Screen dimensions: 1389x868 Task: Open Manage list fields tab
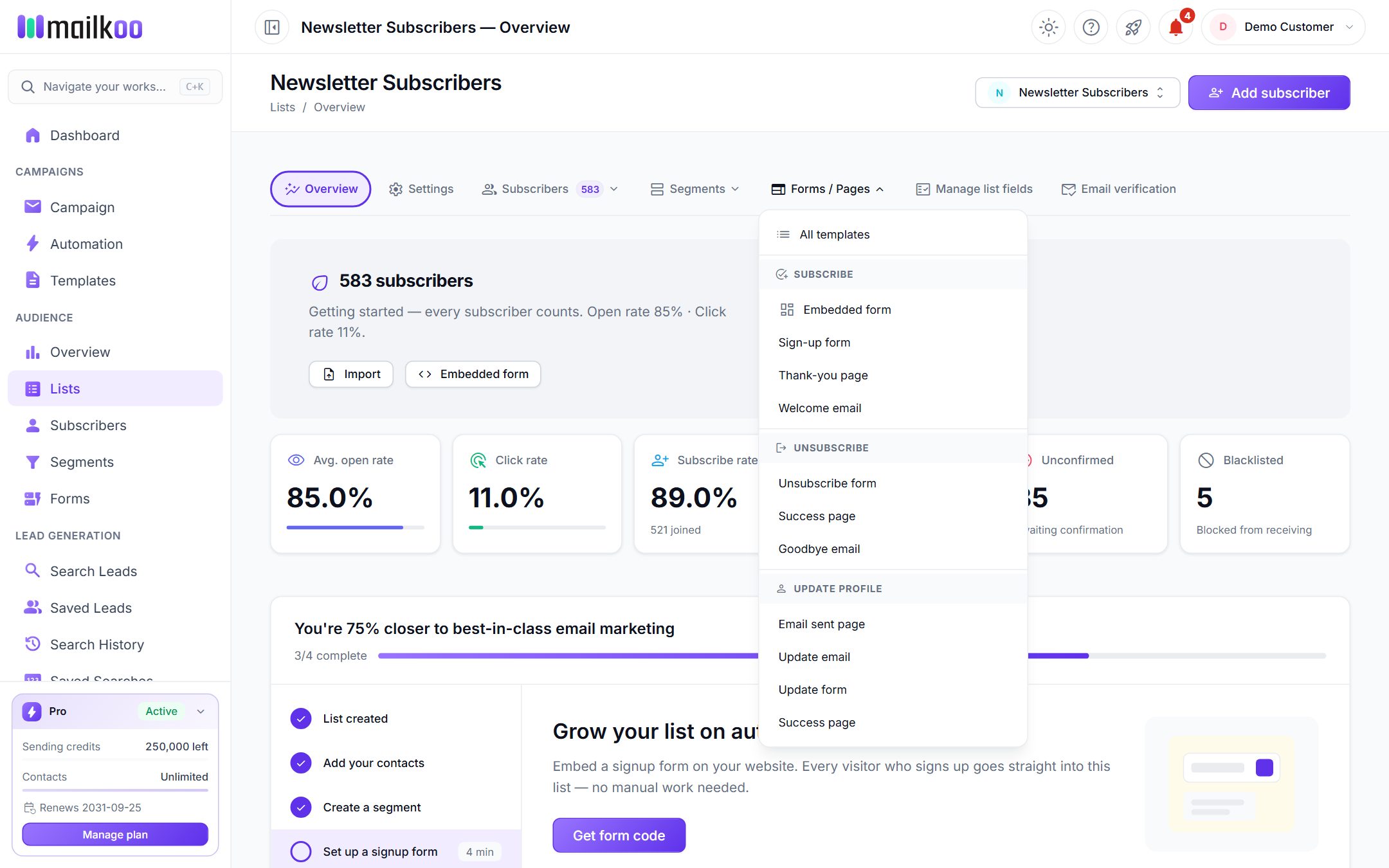[x=974, y=189]
